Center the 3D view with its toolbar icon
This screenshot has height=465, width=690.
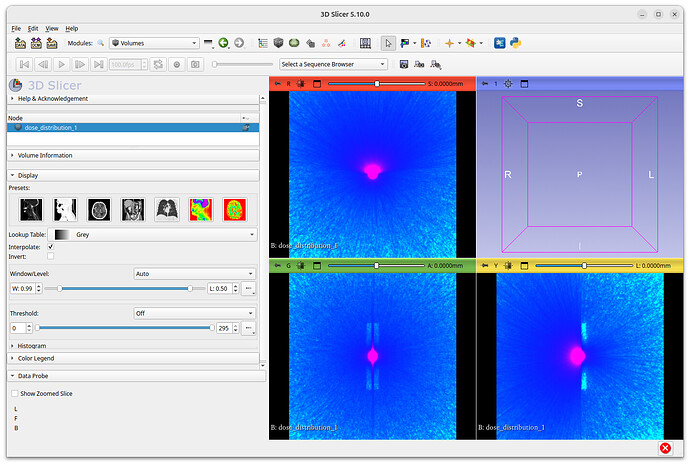pyautogui.click(x=508, y=84)
